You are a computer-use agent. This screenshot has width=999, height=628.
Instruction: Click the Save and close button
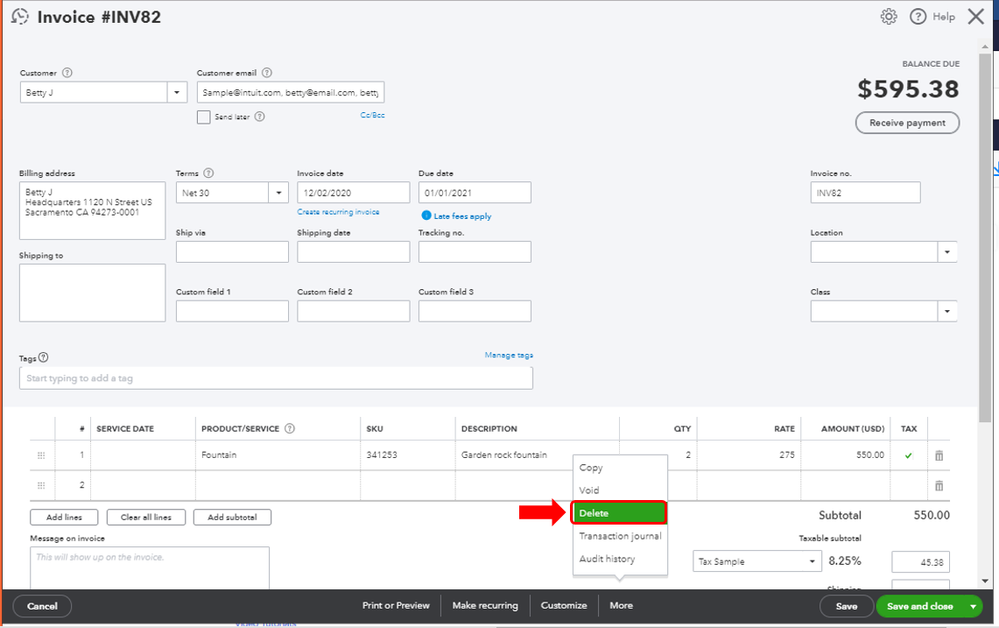coord(919,606)
